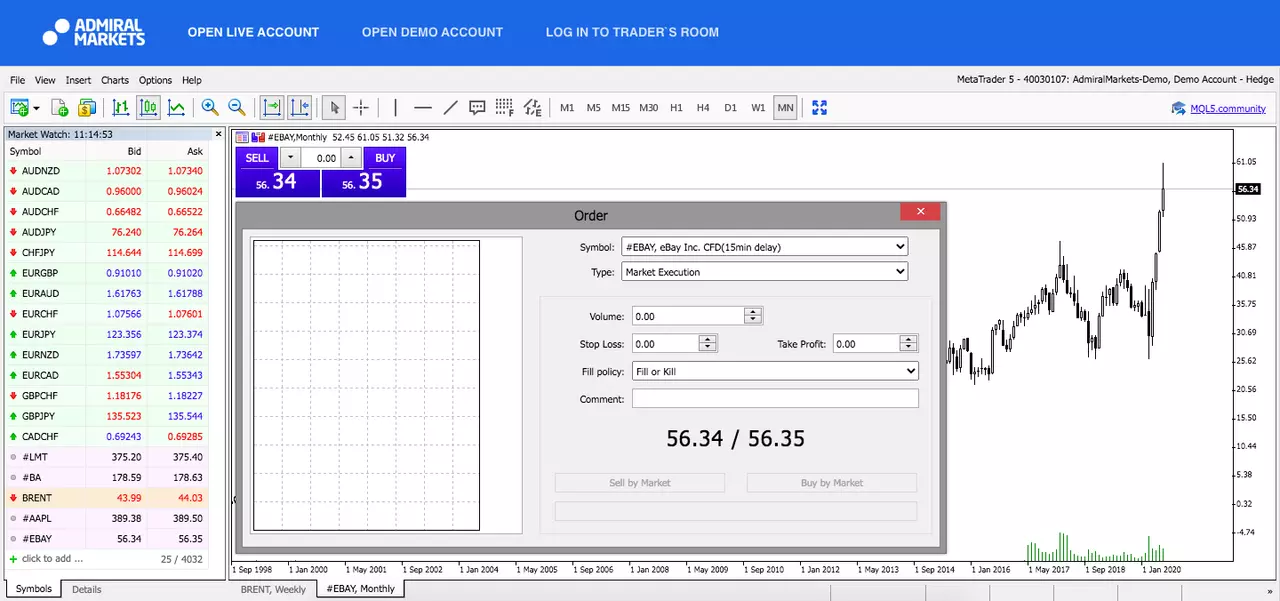The width and height of the screenshot is (1280, 601).
Task: Set chart timeframe to M30
Action: pyautogui.click(x=649, y=108)
